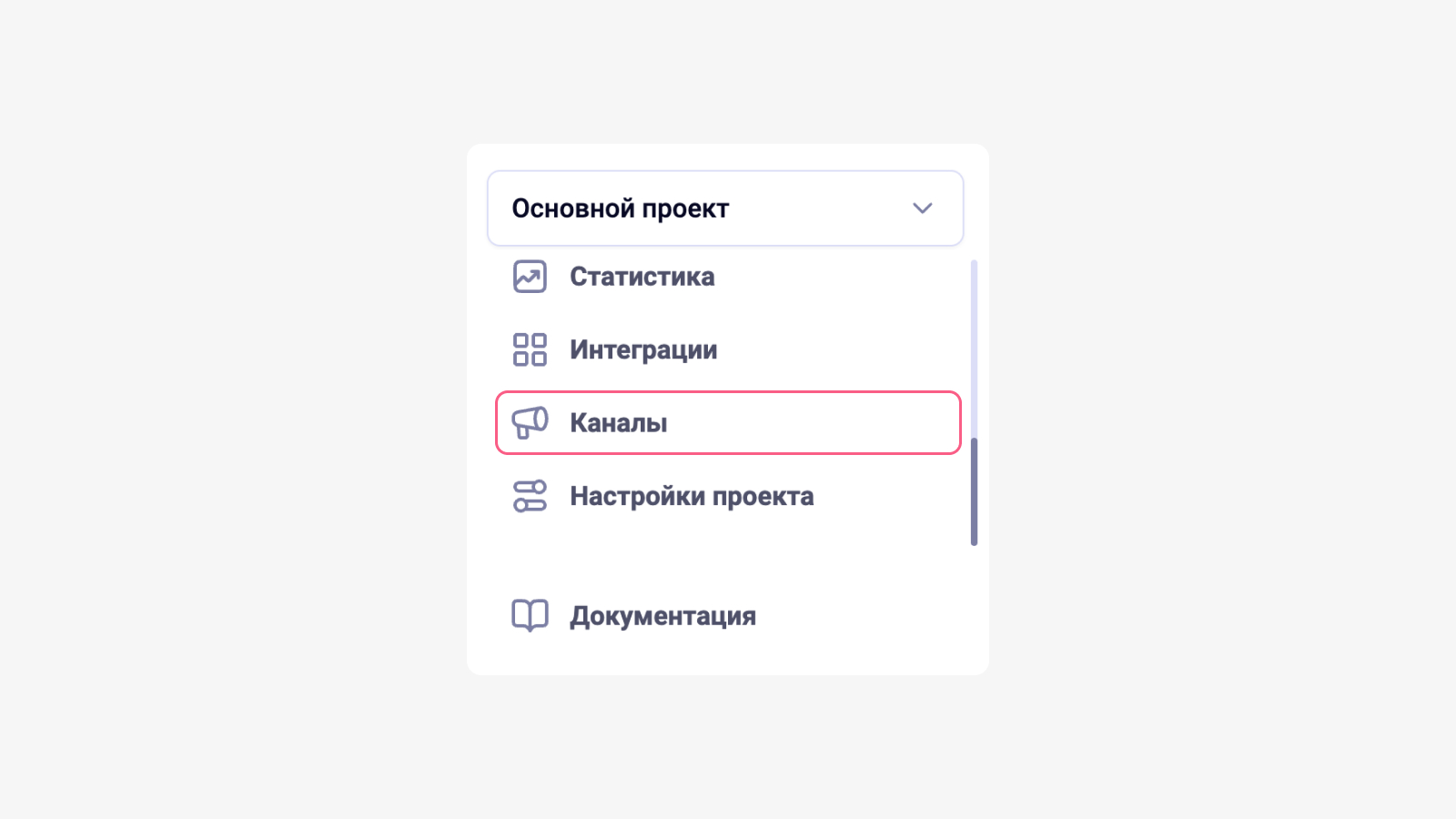This screenshot has width=1456, height=819.
Task: Click the light scrollbar track above the thumb
Action: 974,346
